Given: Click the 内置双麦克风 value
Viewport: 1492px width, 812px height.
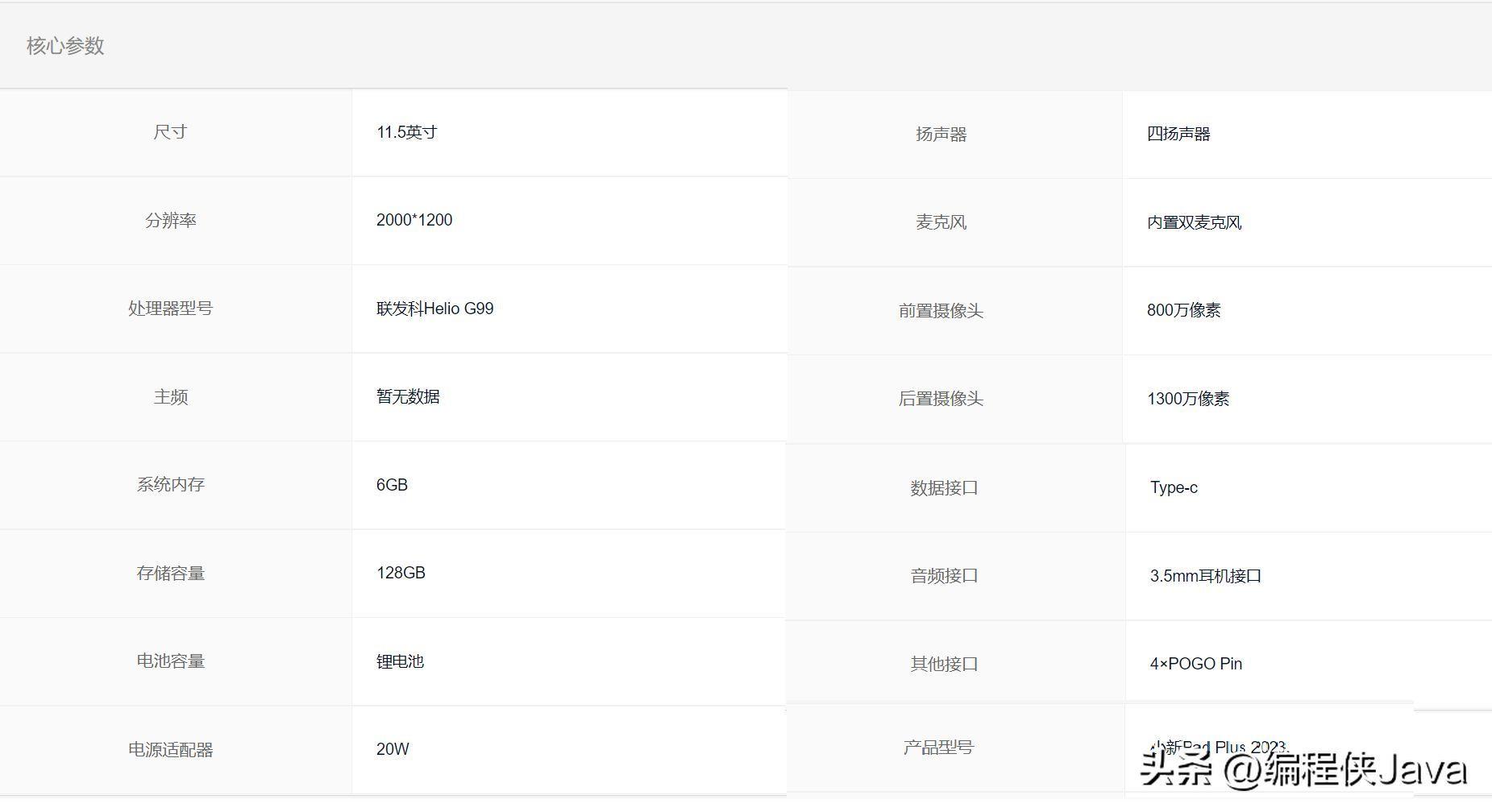Looking at the screenshot, I should click(x=1194, y=222).
